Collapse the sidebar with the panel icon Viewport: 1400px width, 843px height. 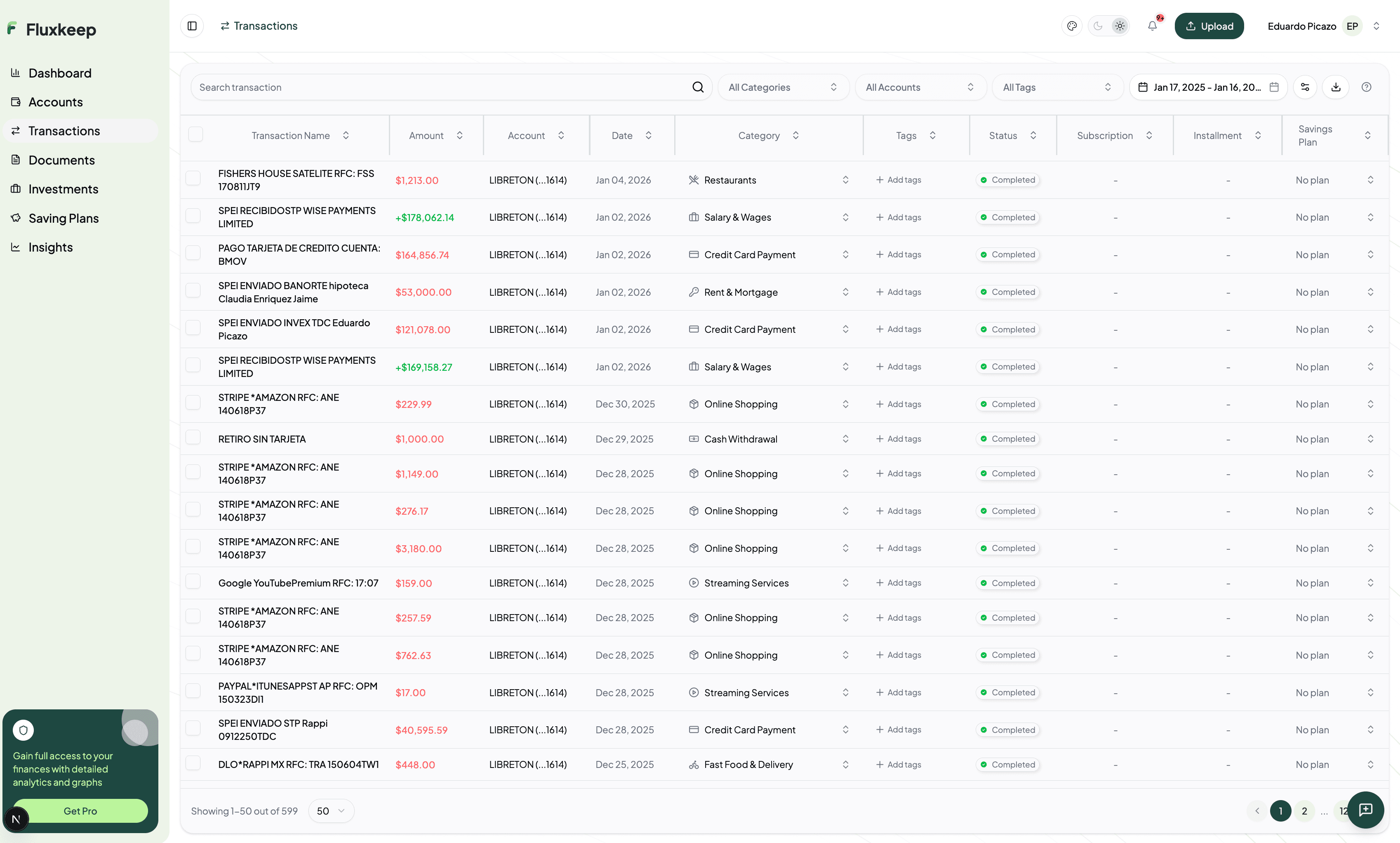[191, 26]
